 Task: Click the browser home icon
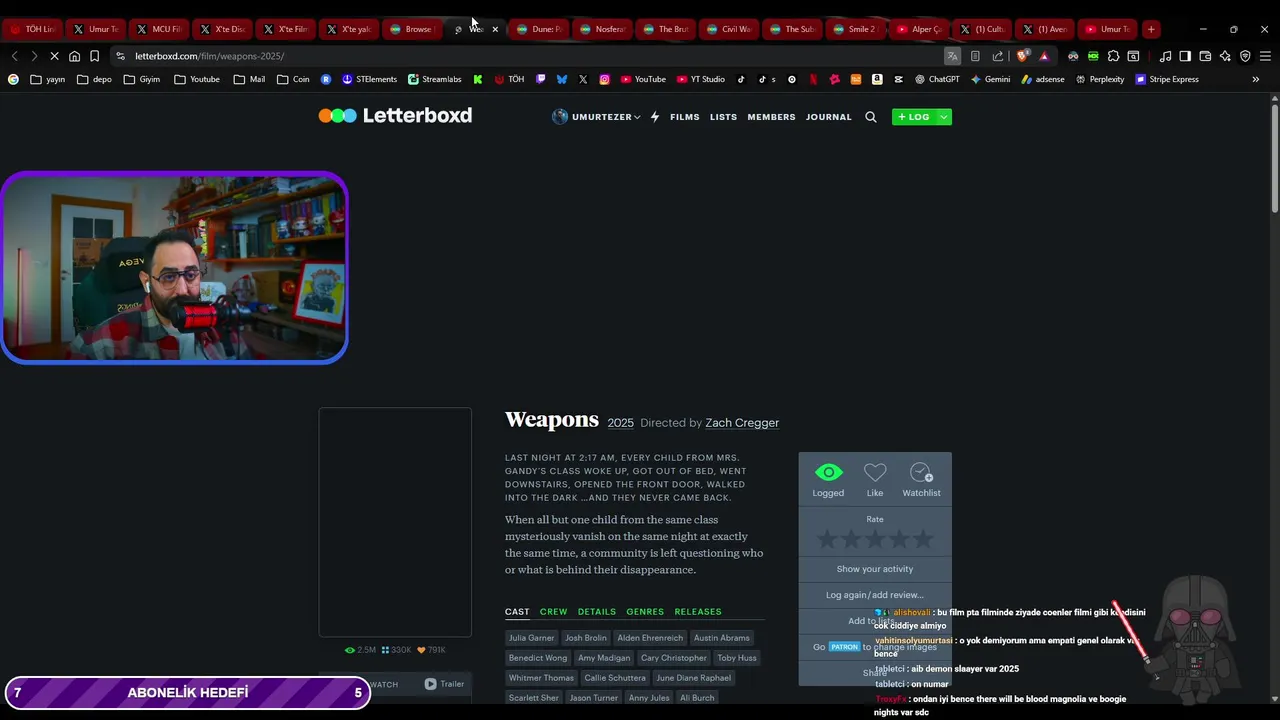(74, 56)
